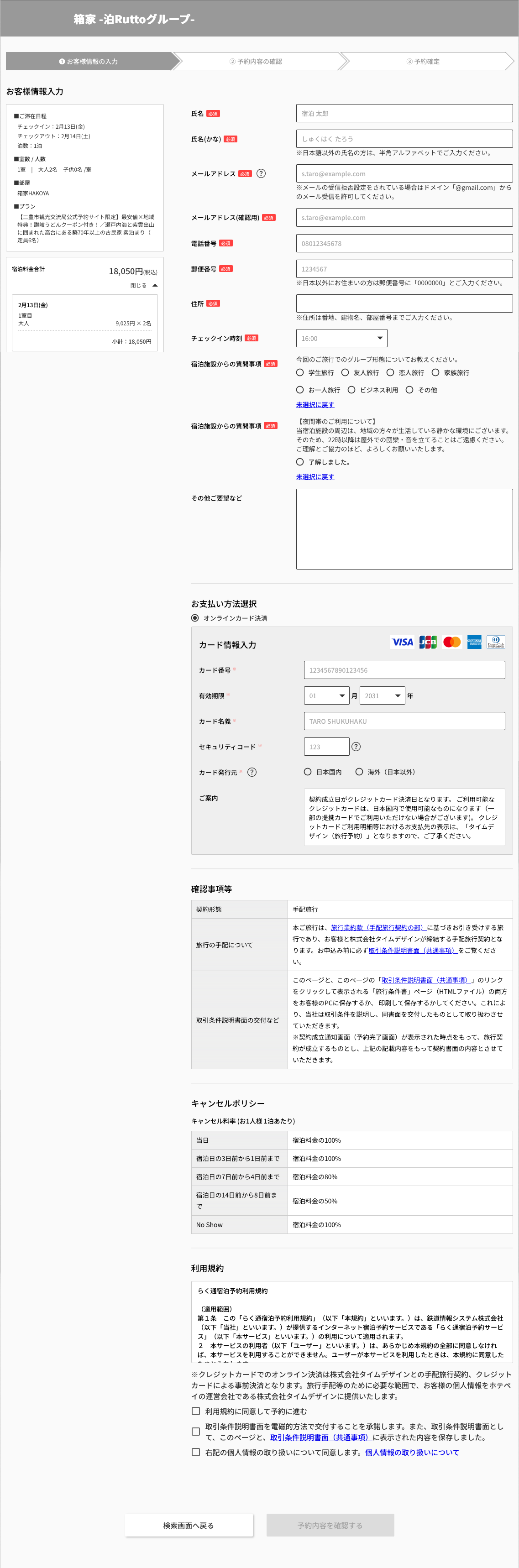Click the JCB card logo

pos(428,642)
